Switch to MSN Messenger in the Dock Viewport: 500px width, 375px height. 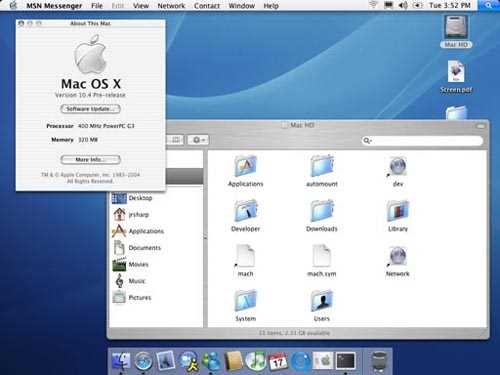click(x=211, y=361)
